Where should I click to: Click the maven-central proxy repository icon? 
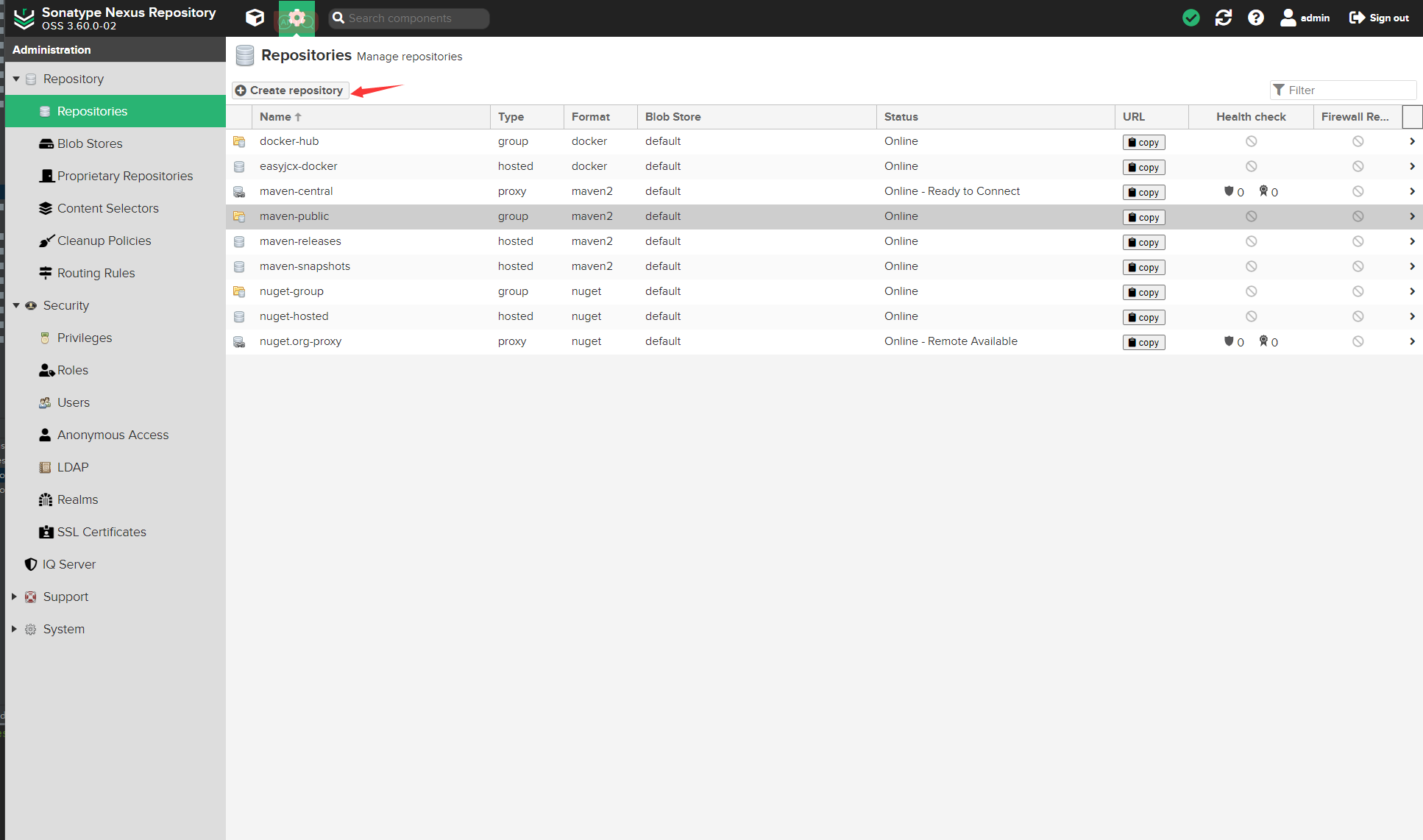(x=239, y=191)
